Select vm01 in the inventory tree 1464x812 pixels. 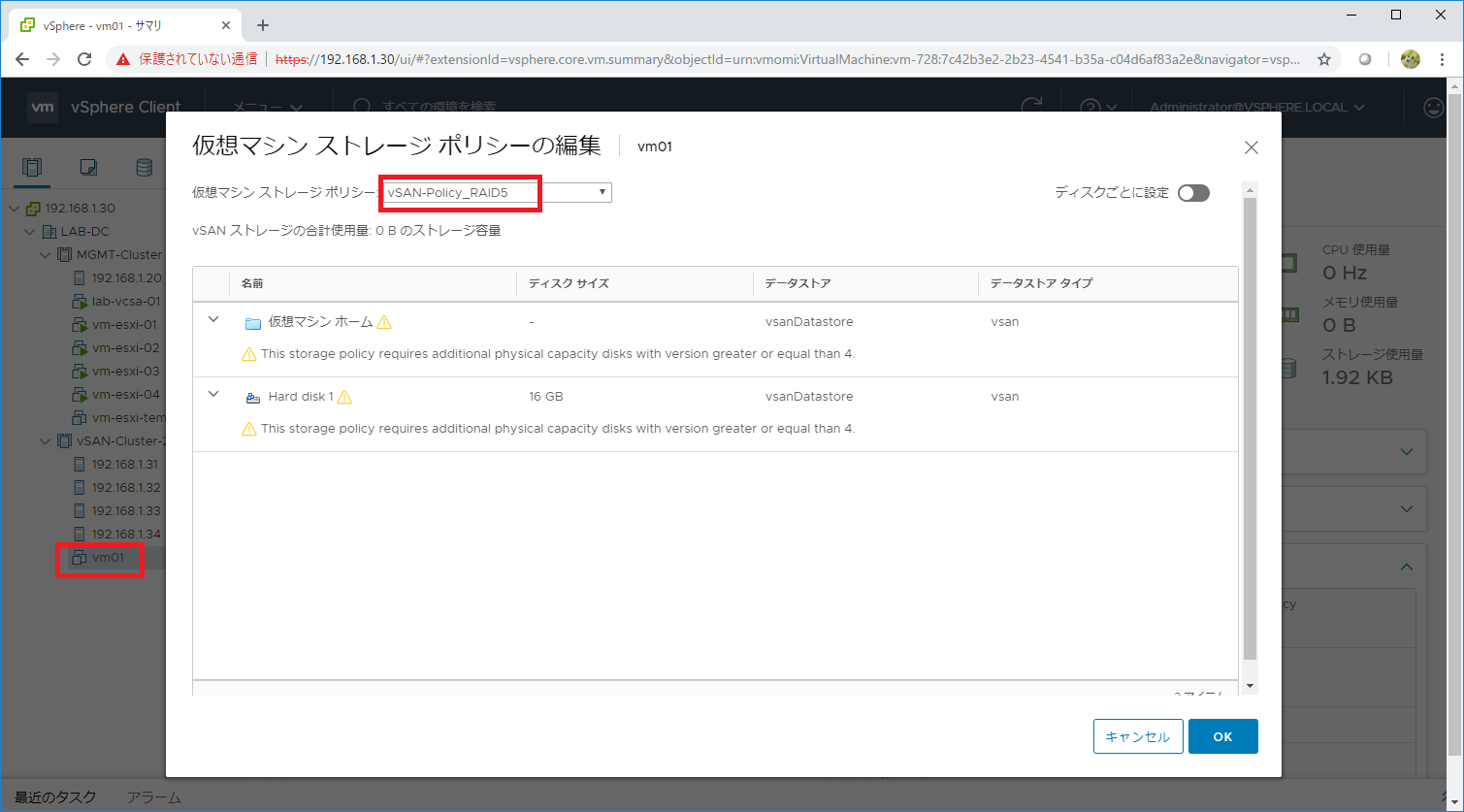(x=108, y=558)
